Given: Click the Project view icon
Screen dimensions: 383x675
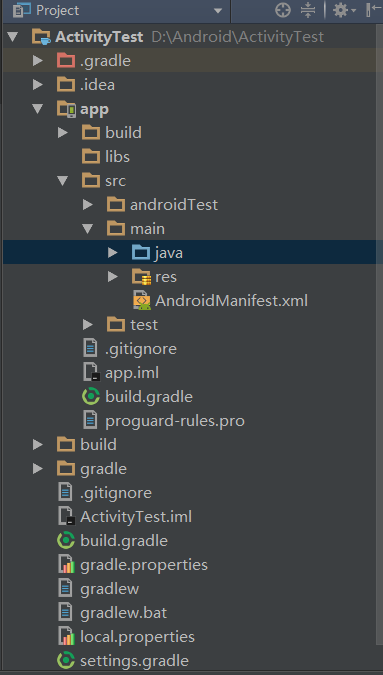Looking at the screenshot, I should tap(22, 10).
